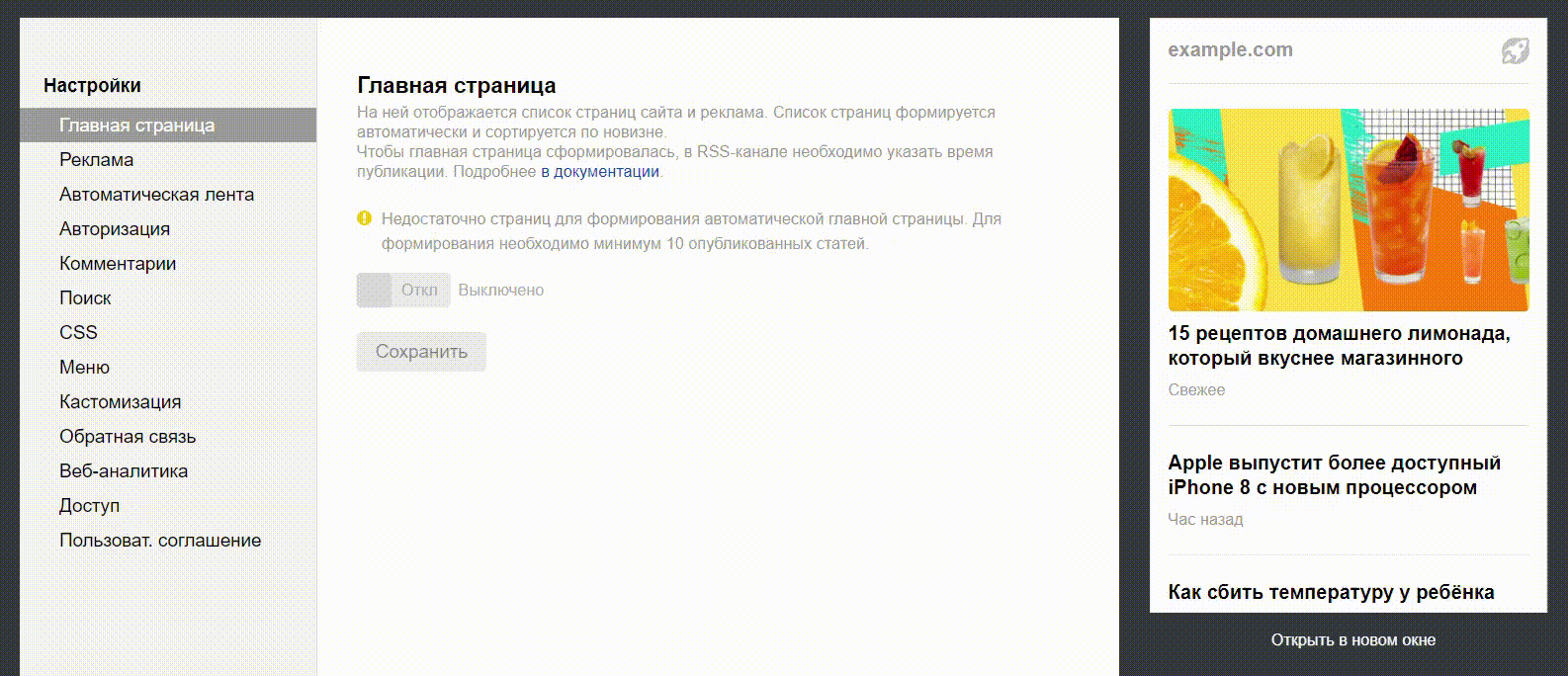Image resolution: width=1568 pixels, height=676 pixels.
Task: Toggle the Откл main page switch
Action: (x=403, y=291)
